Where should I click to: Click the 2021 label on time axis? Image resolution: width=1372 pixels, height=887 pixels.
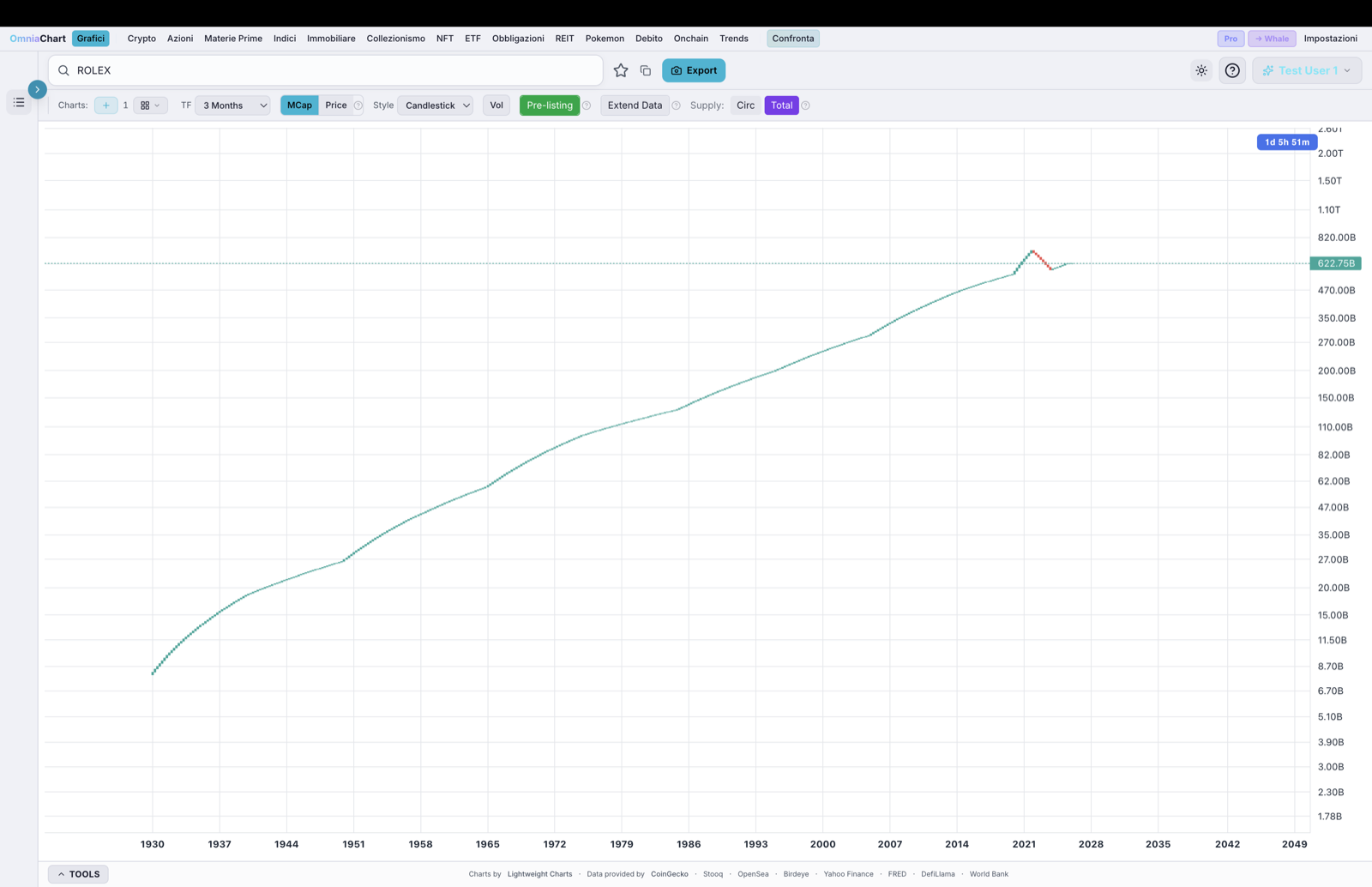click(1024, 844)
